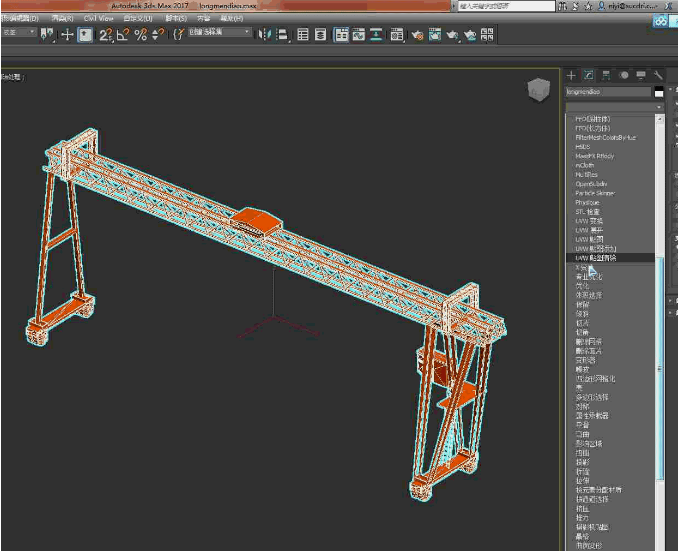Activate the Select and Manipulate tool

point(67,35)
